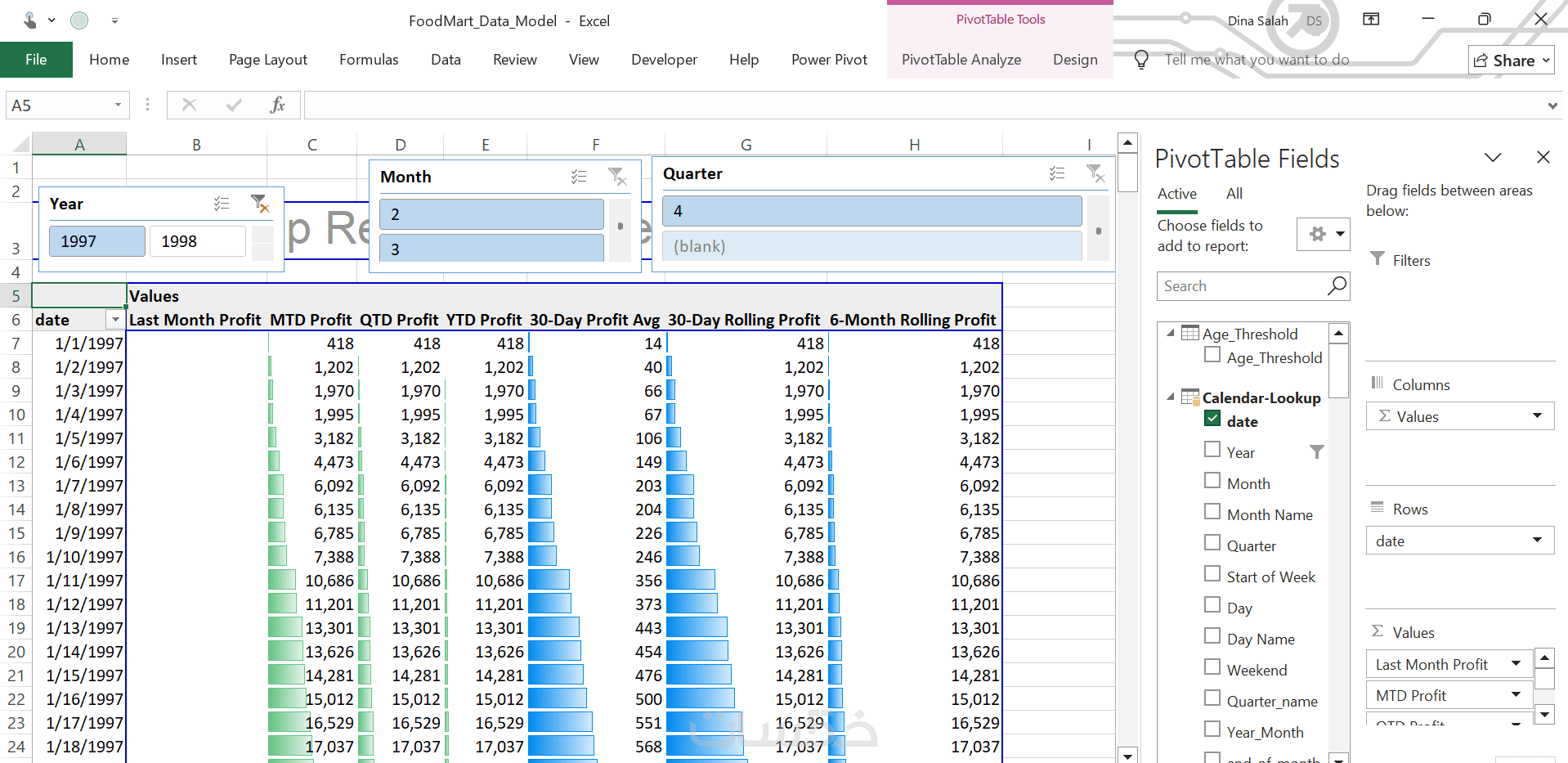
Task: Open the PivotTable Fields tools gear menu
Action: click(1323, 235)
